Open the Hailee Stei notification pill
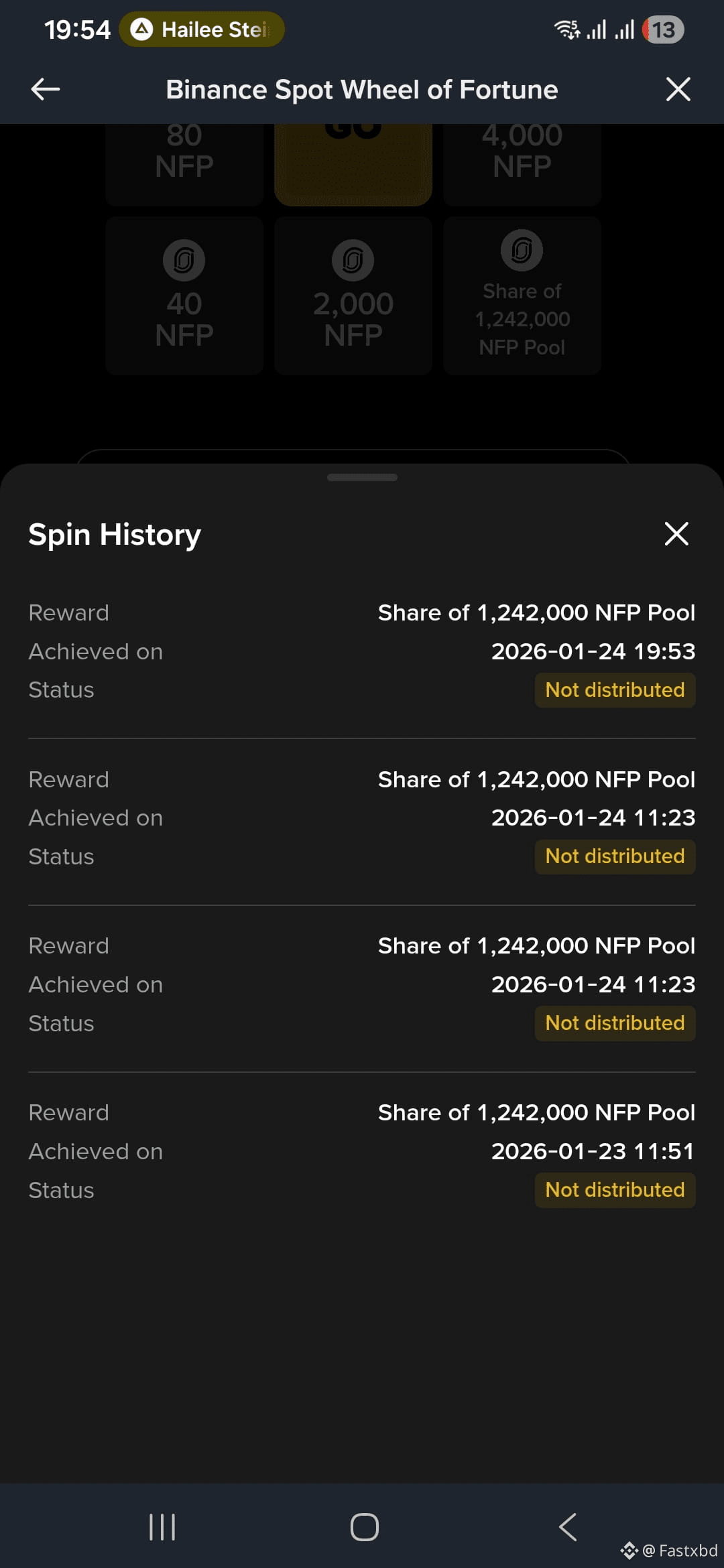Screen dimensions: 724x1568 [x=202, y=29]
